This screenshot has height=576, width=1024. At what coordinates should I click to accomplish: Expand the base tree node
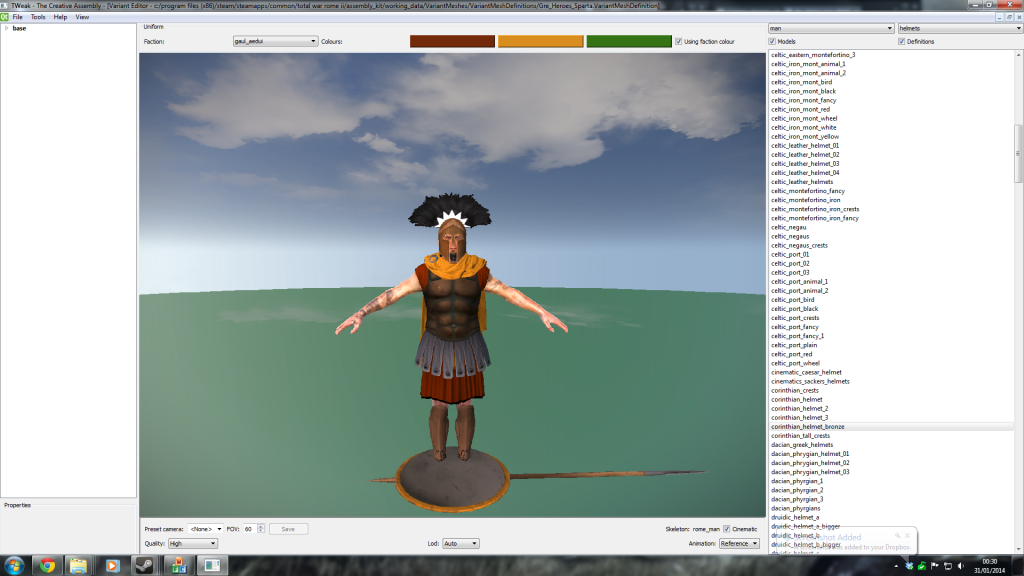point(6,28)
